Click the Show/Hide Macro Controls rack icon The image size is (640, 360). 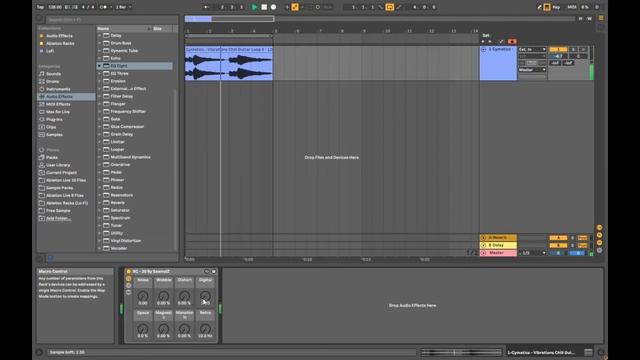(129, 279)
